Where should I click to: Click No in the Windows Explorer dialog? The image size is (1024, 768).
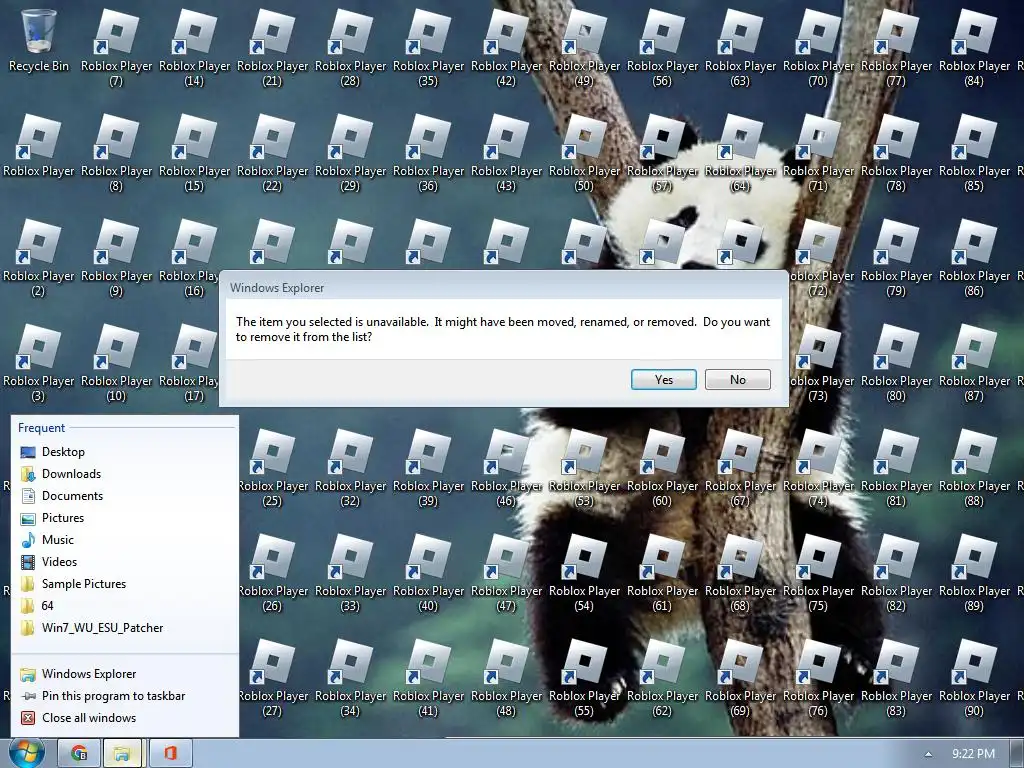[x=737, y=379]
